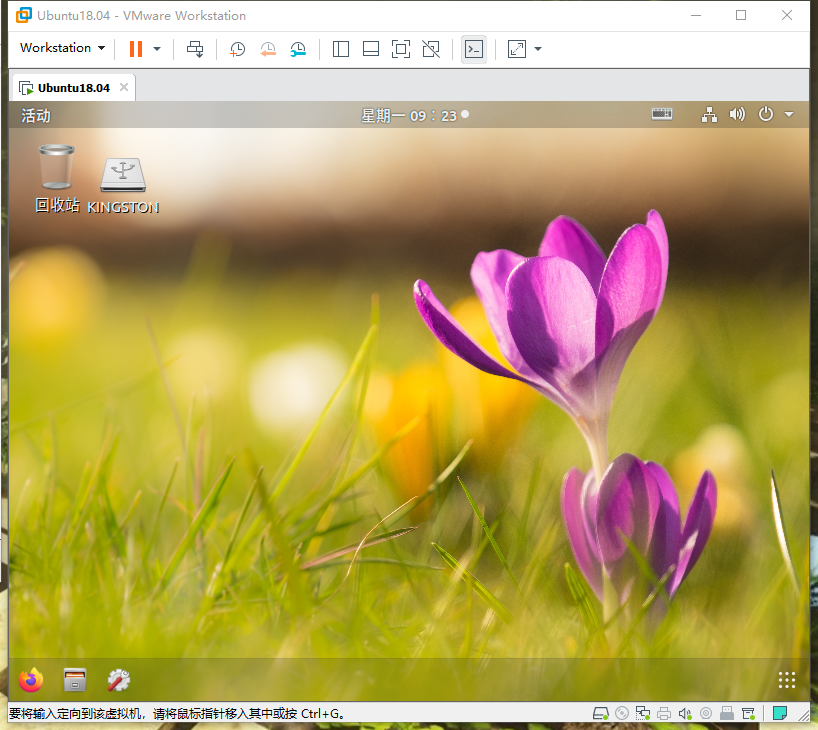The image size is (818, 730).
Task: Select the 回收站 trash desktop icon
Action: 57,179
